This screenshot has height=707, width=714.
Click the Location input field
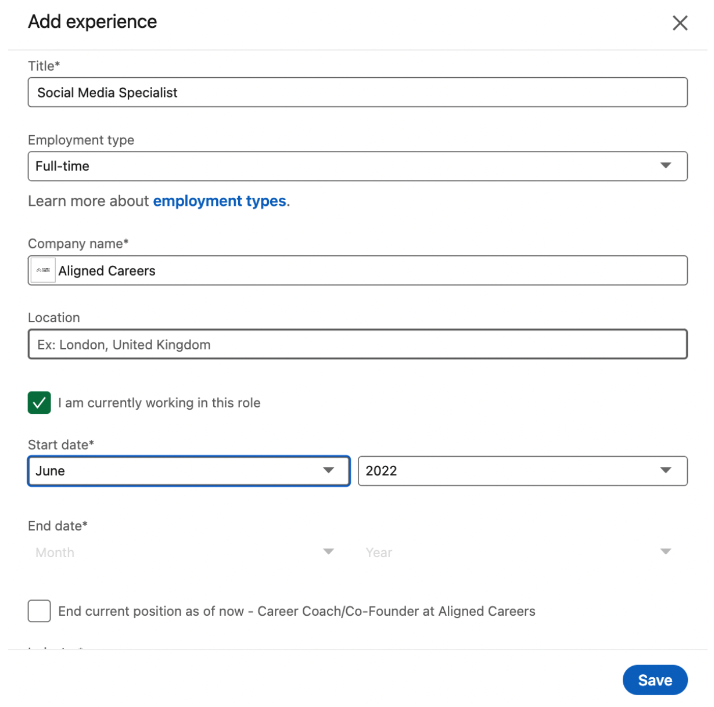357,344
